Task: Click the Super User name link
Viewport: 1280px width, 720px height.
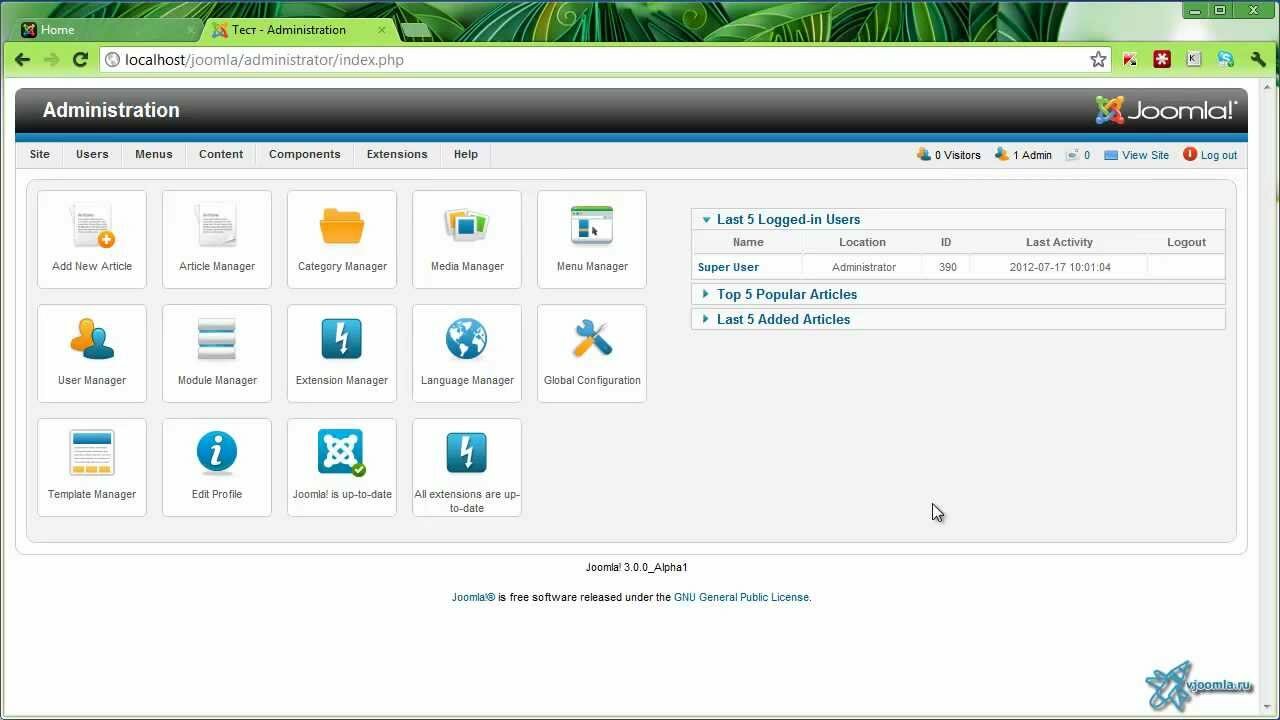Action: (728, 267)
